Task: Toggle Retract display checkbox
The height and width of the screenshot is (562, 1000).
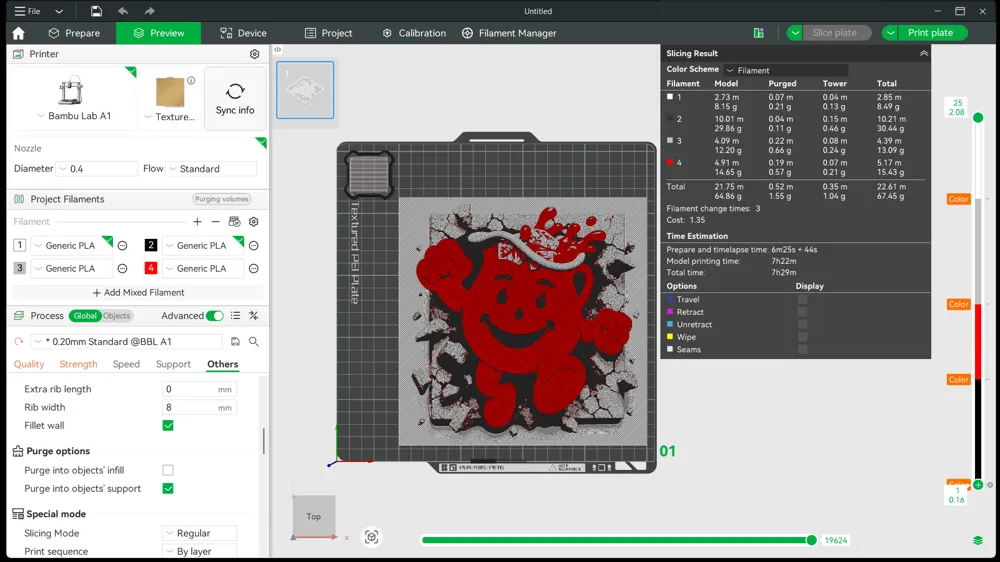Action: pyautogui.click(x=802, y=312)
